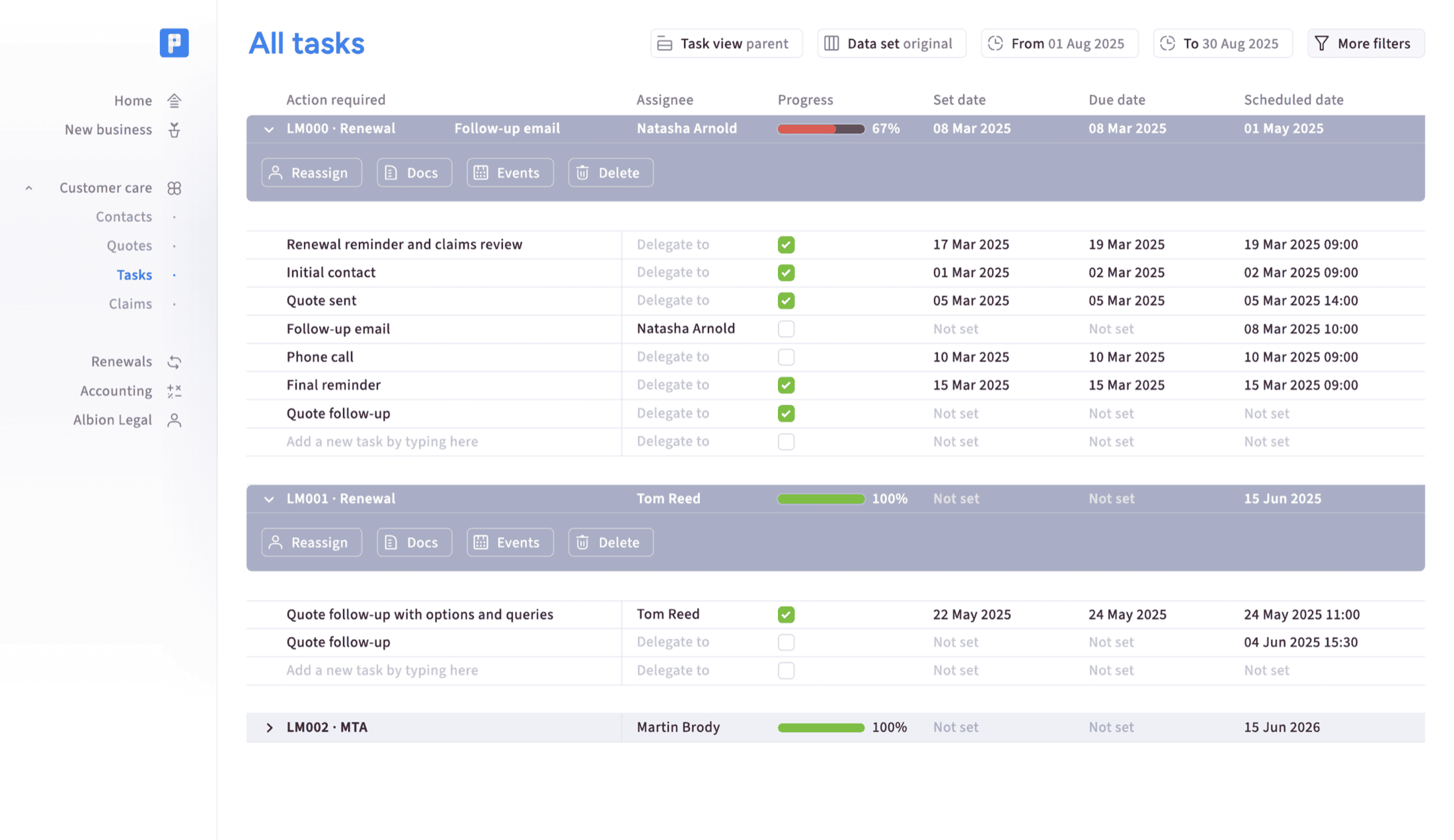Screen dimensions: 1454x840
Task: Click the blue P app logo
Action: tap(174, 43)
